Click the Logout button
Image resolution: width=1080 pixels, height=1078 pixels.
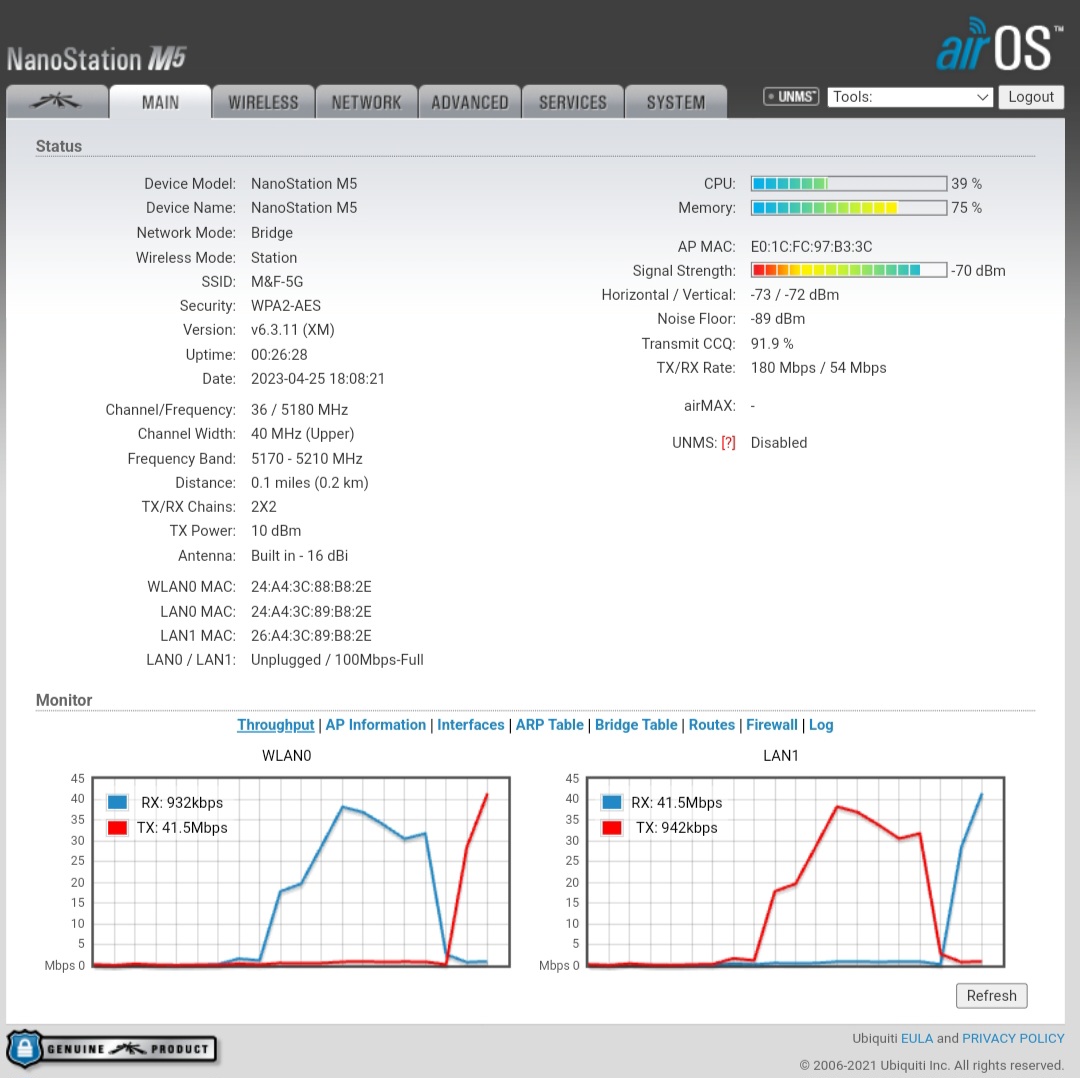1031,97
